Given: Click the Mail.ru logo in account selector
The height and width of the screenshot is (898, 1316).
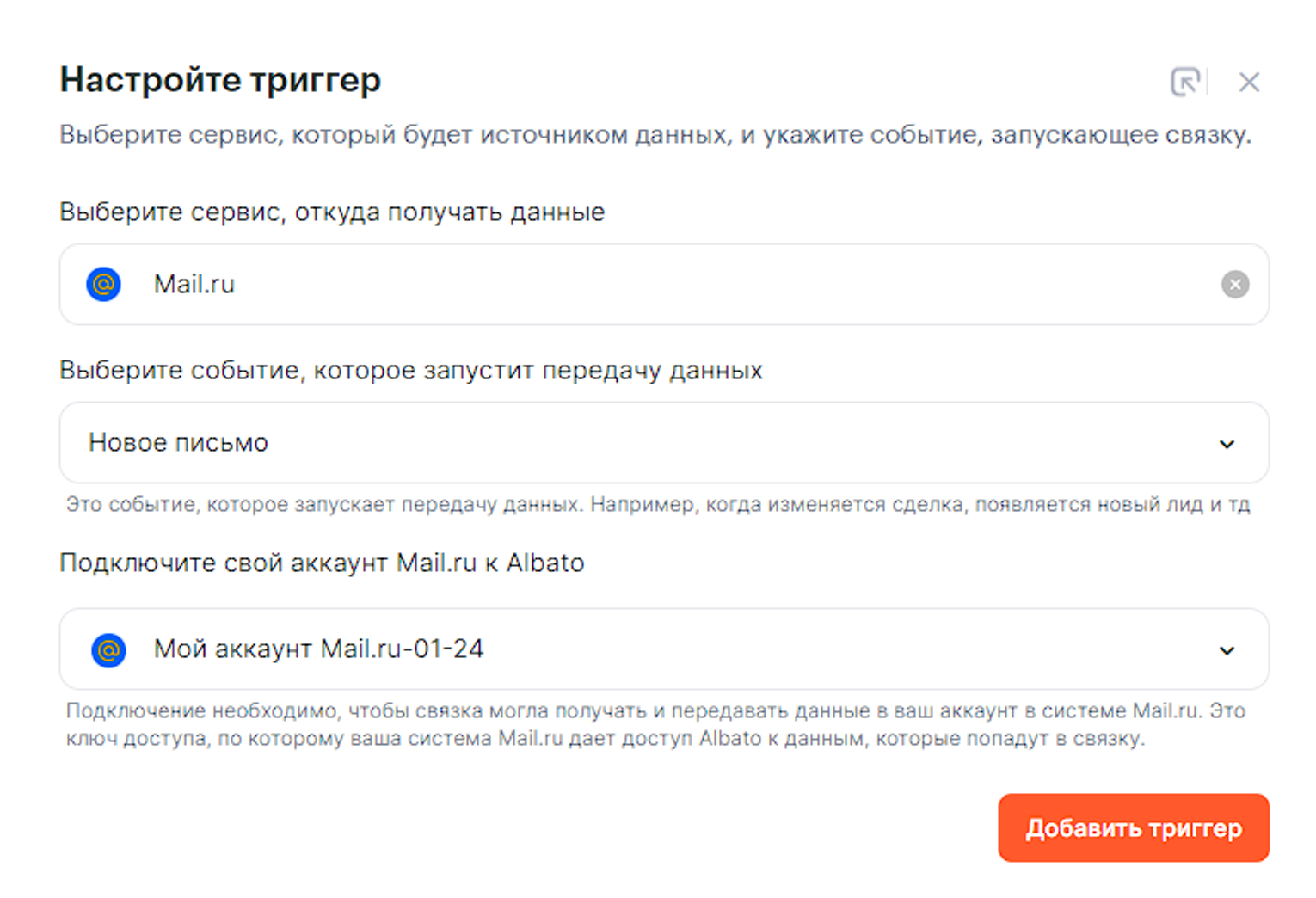Looking at the screenshot, I should [108, 649].
